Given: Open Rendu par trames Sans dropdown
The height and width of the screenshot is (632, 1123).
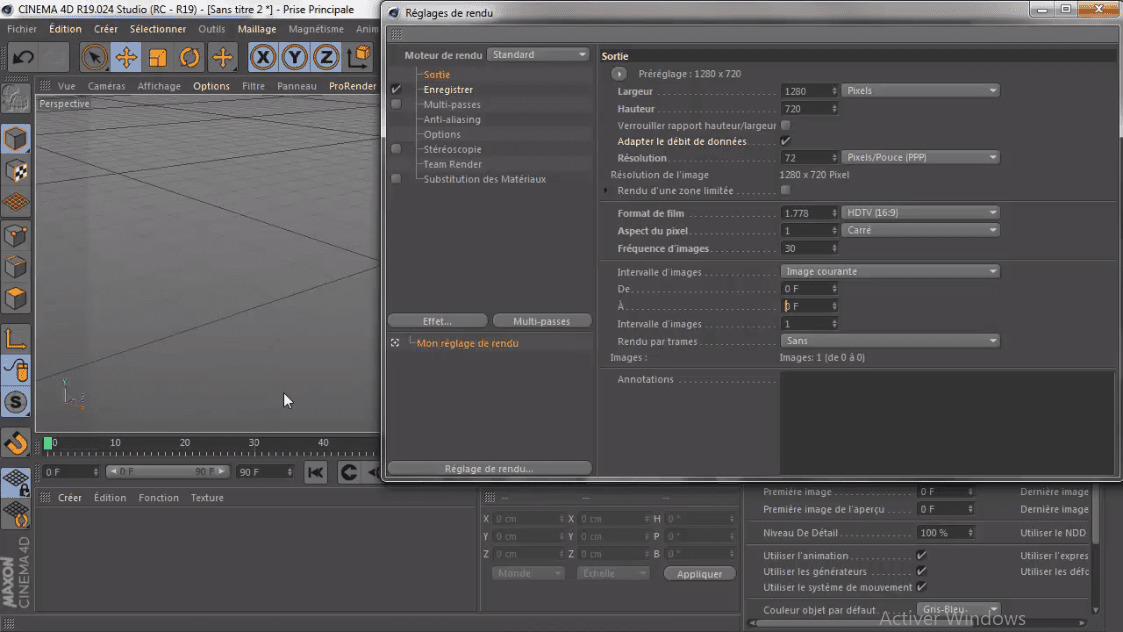Looking at the screenshot, I should [890, 341].
